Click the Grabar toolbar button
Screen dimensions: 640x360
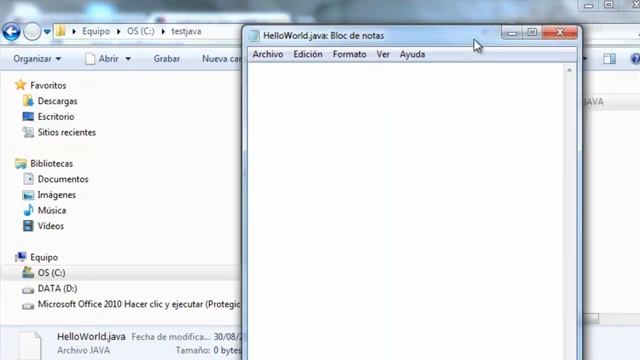click(167, 59)
